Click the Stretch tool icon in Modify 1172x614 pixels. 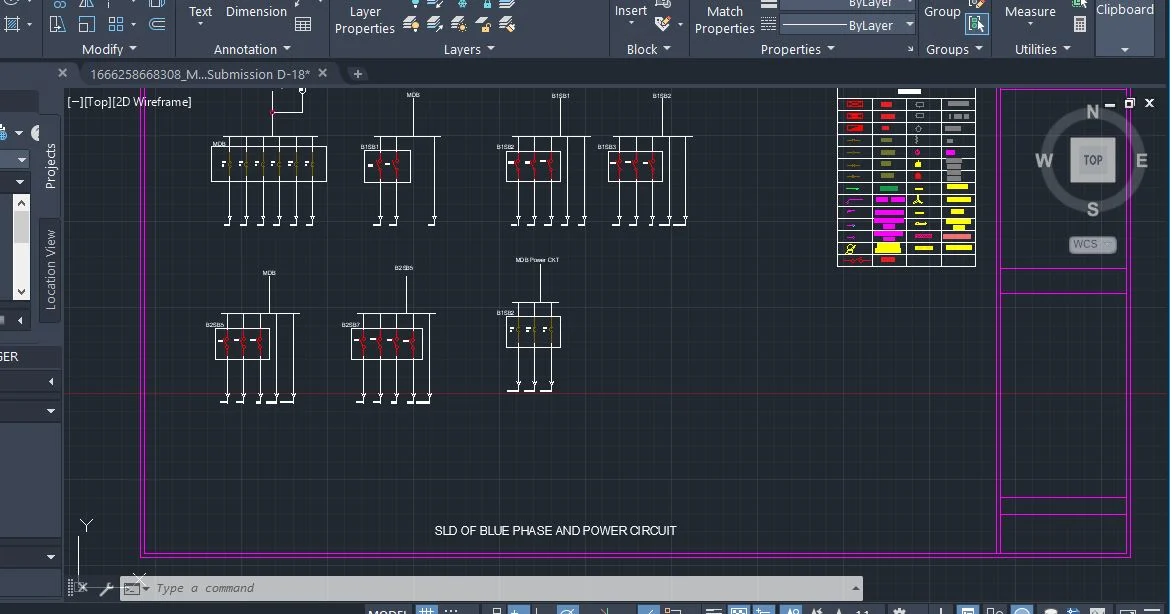pos(58,25)
